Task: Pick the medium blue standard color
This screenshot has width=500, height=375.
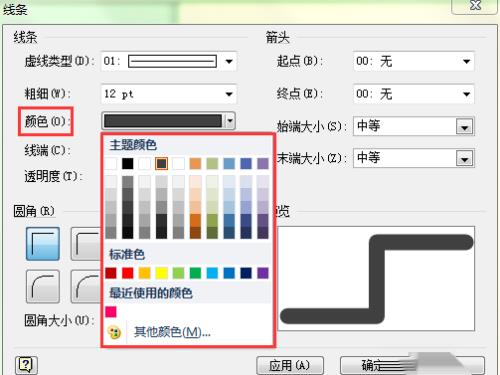Action: pyautogui.click(x=229, y=273)
